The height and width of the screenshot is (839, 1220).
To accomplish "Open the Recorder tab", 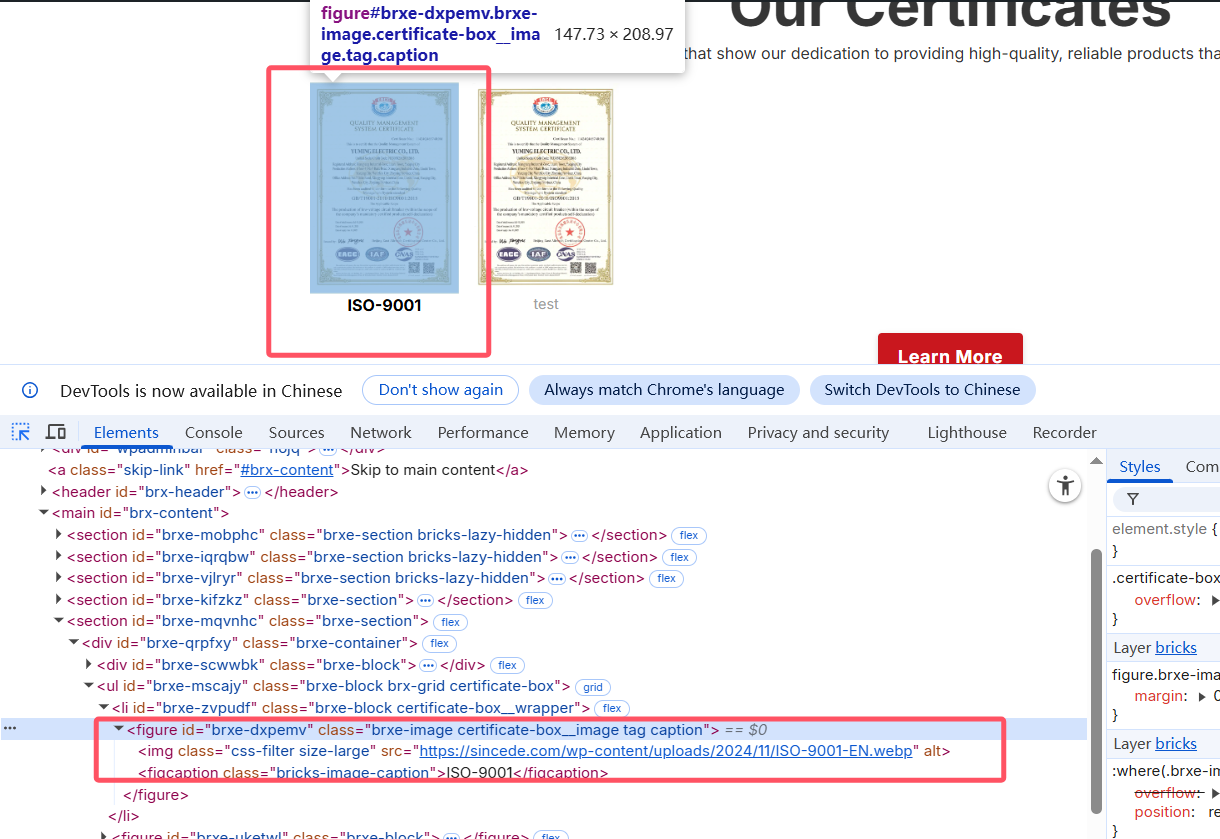I will (x=1065, y=432).
